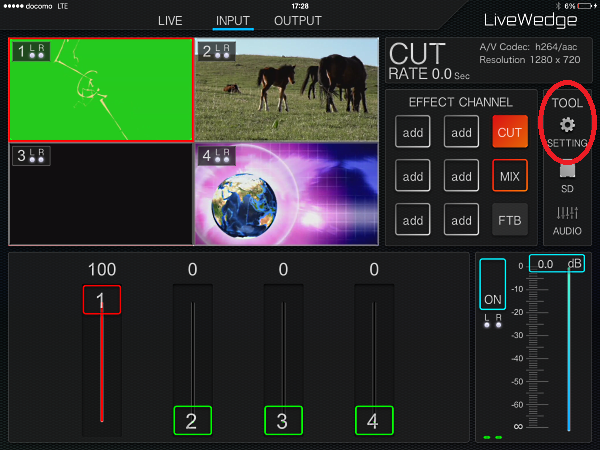
Task: Click the EFFECT CHANNEL heading
Action: (461, 102)
